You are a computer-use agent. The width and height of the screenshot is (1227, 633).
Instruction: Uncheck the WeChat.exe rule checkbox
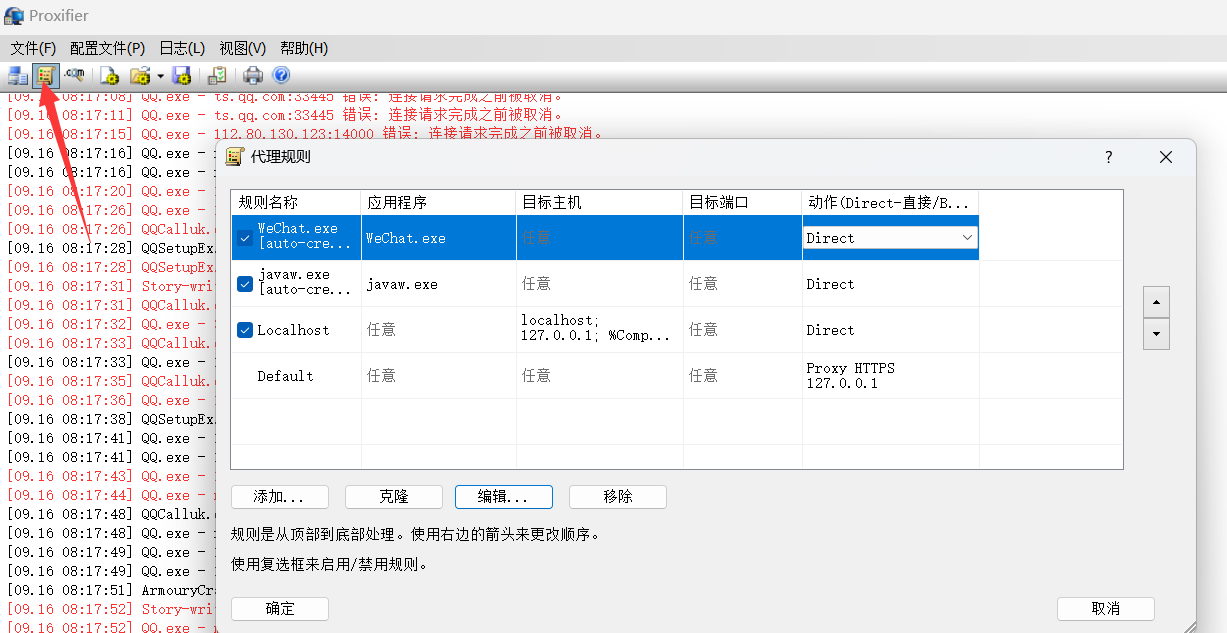pyautogui.click(x=245, y=238)
